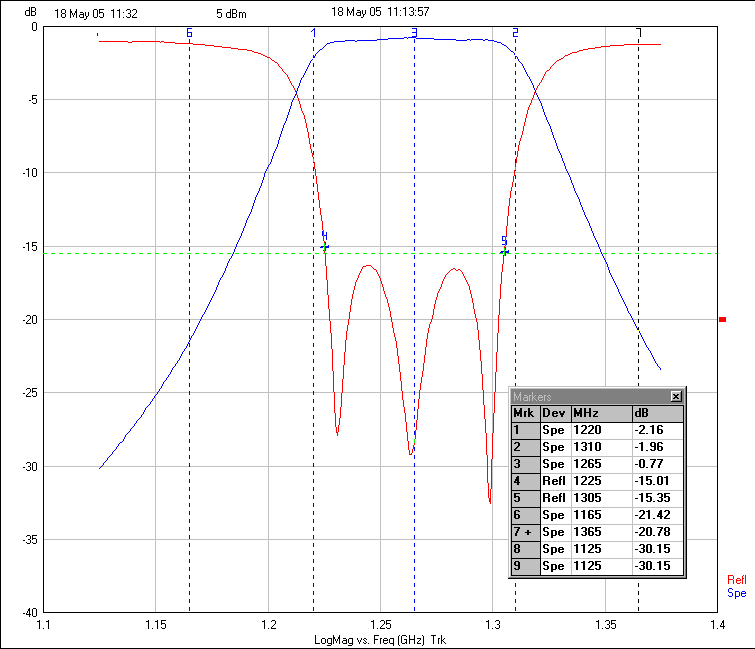Click marker 1 label at 1220 MHz
This screenshot has height=649, width=755.
(x=313, y=33)
